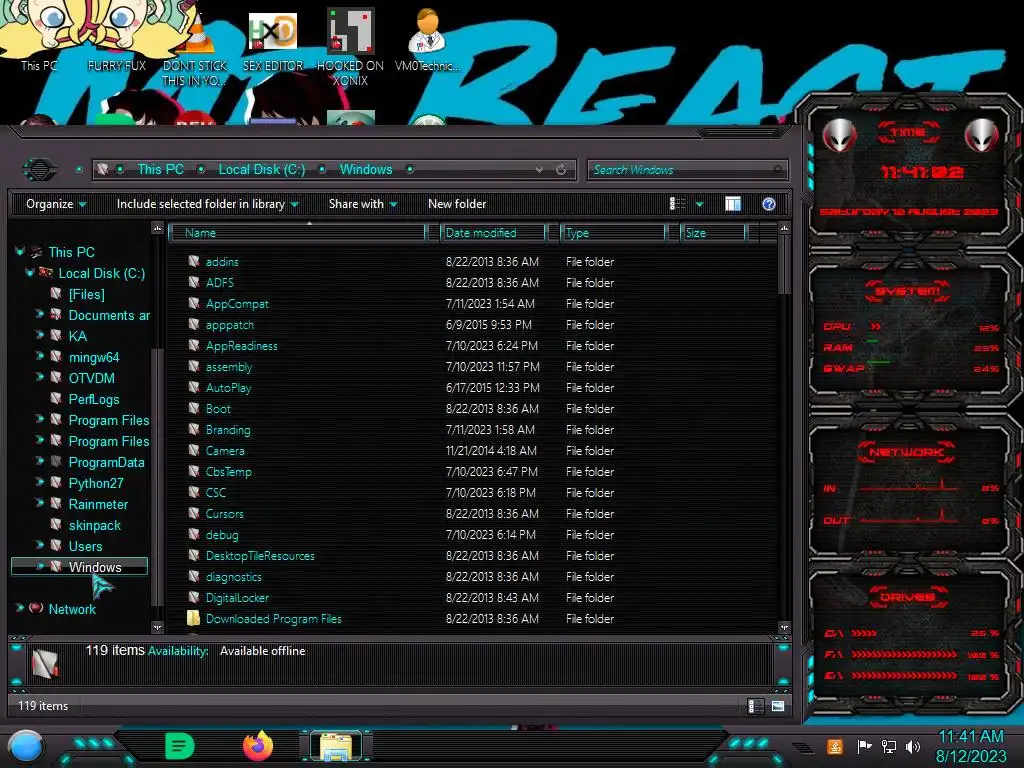Select Rainmeter in the navigation tree

(x=98, y=504)
